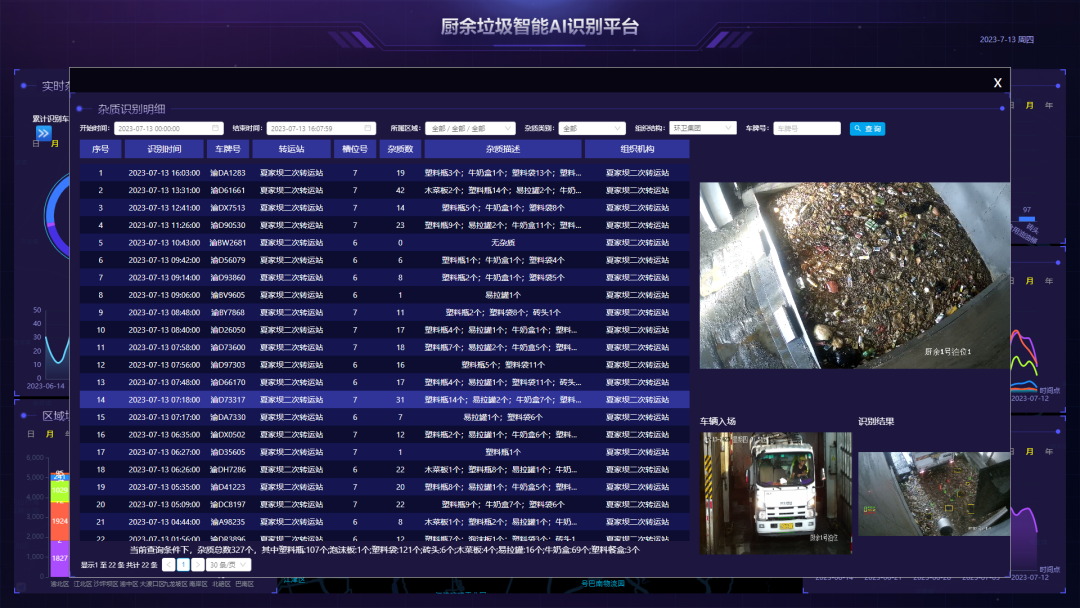Select row with plate 渝A98235
This screenshot has width=1080, height=608.
click(x=384, y=522)
